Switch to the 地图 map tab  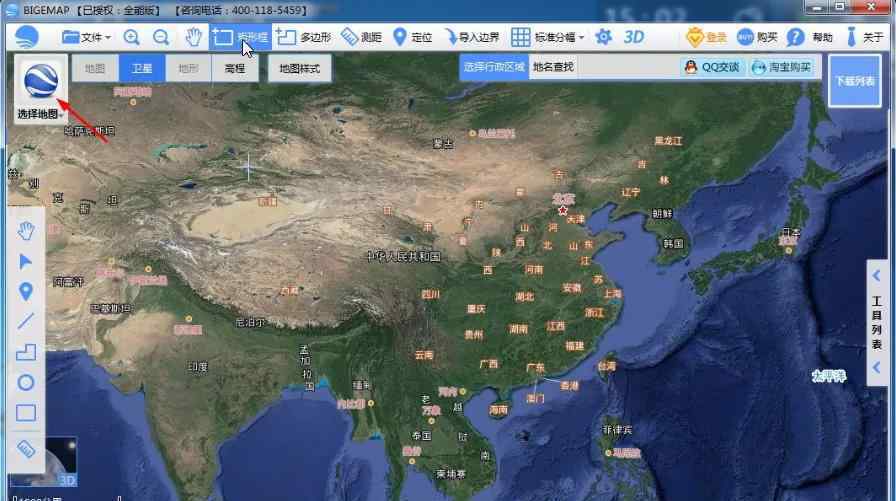pyautogui.click(x=95, y=69)
